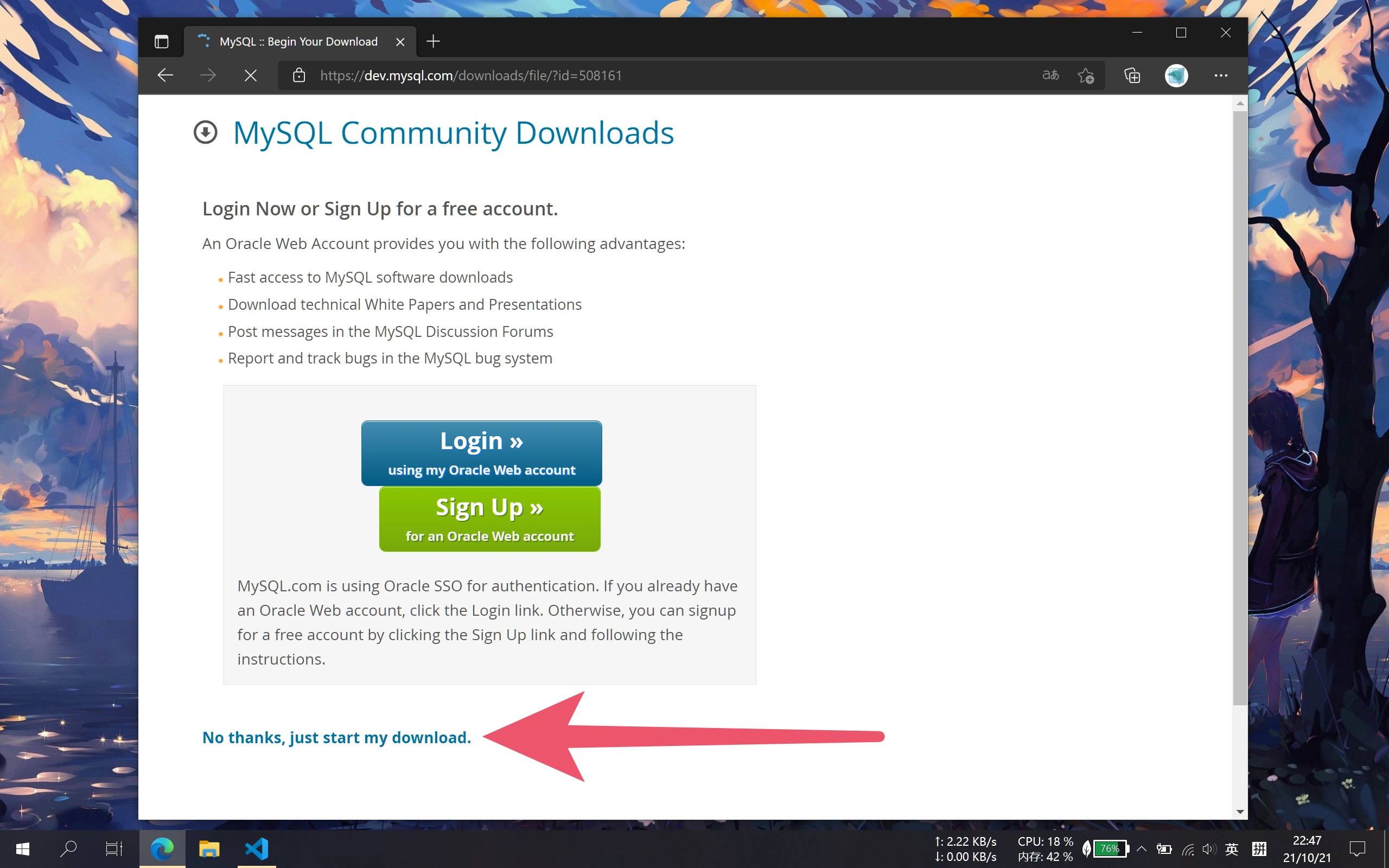Click the download circle icon beside heading

[x=205, y=132]
